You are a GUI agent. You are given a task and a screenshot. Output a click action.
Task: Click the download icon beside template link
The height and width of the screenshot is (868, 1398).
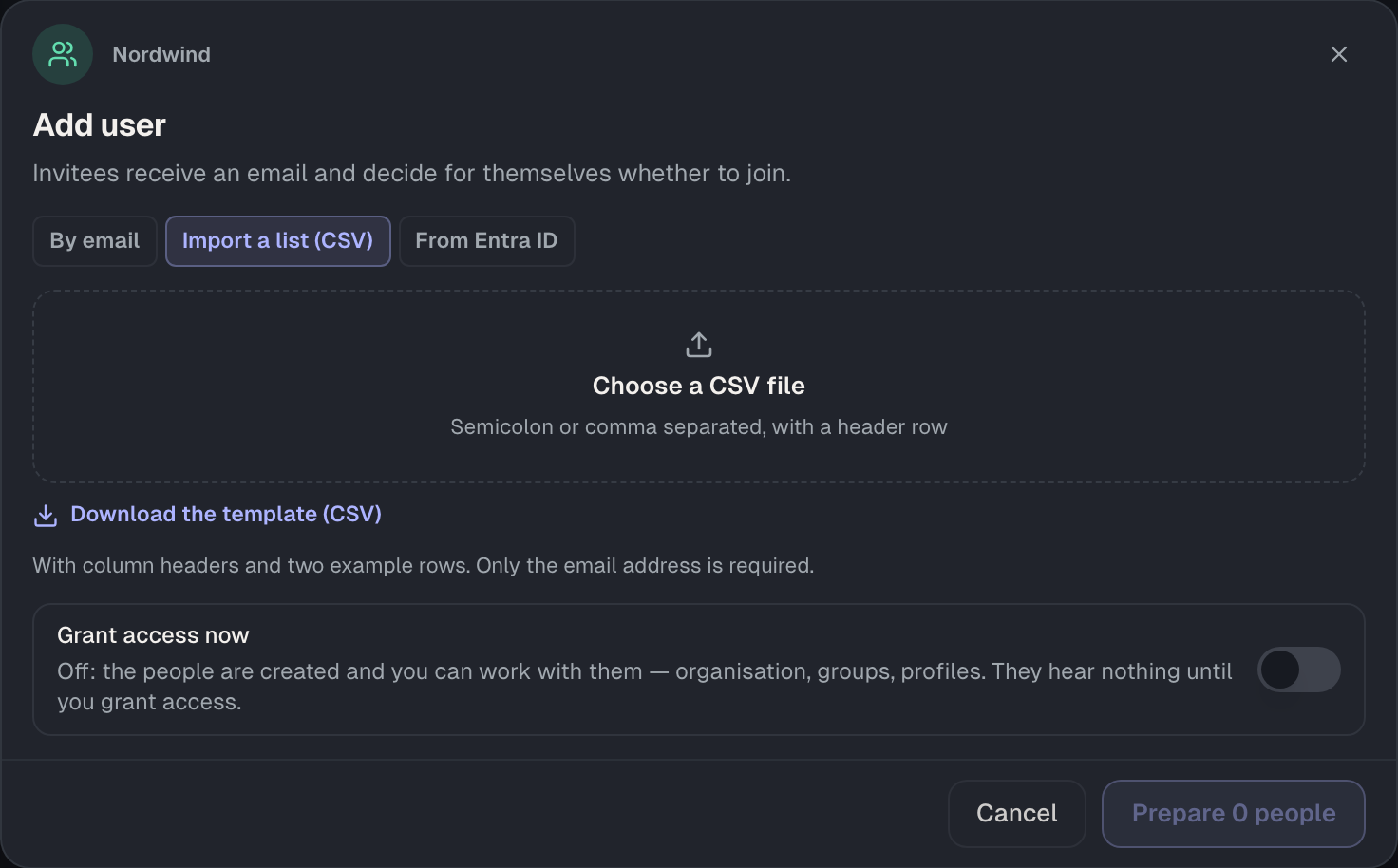[46, 515]
